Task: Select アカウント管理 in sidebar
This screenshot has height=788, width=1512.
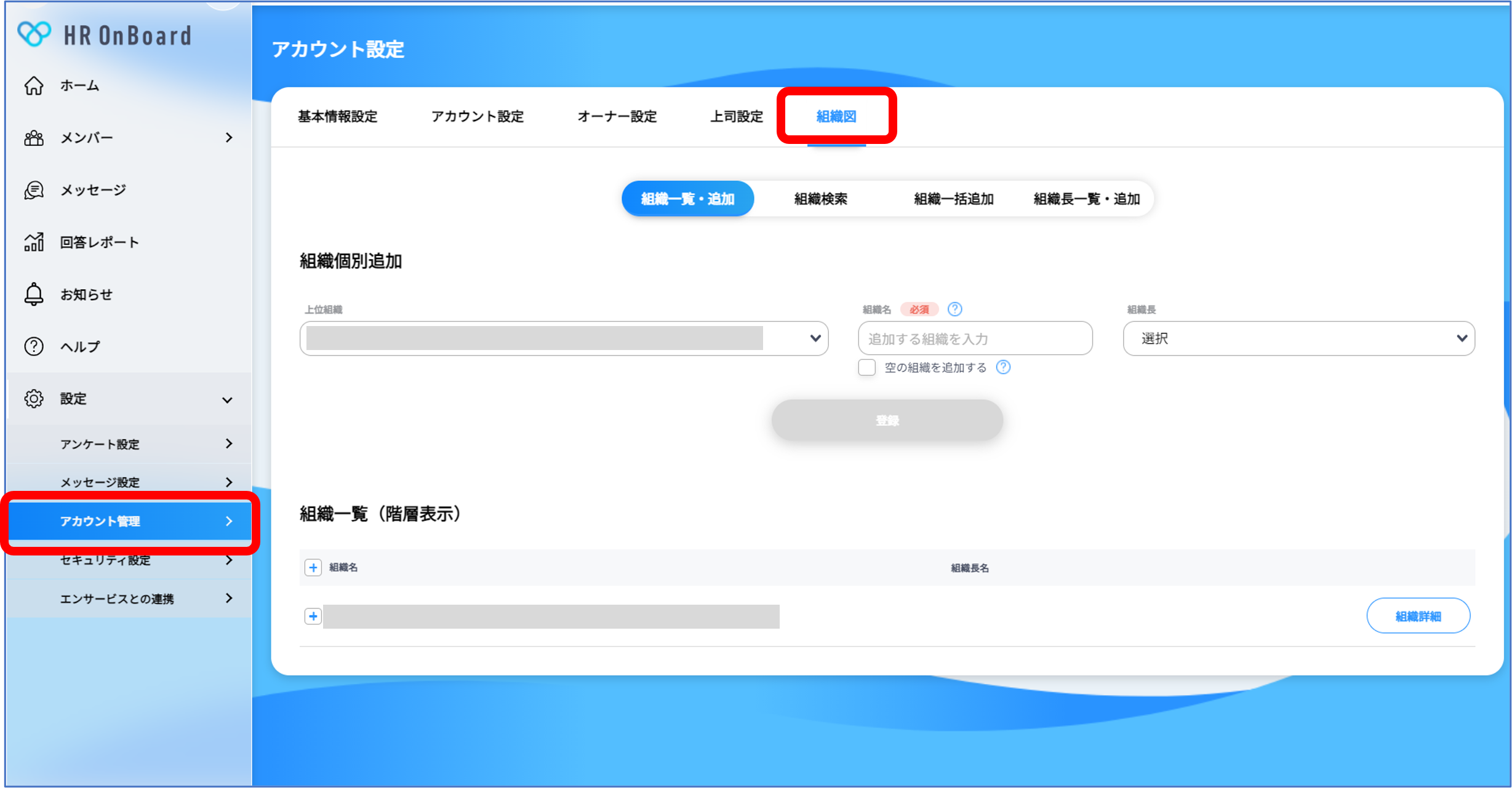Action: (x=129, y=521)
